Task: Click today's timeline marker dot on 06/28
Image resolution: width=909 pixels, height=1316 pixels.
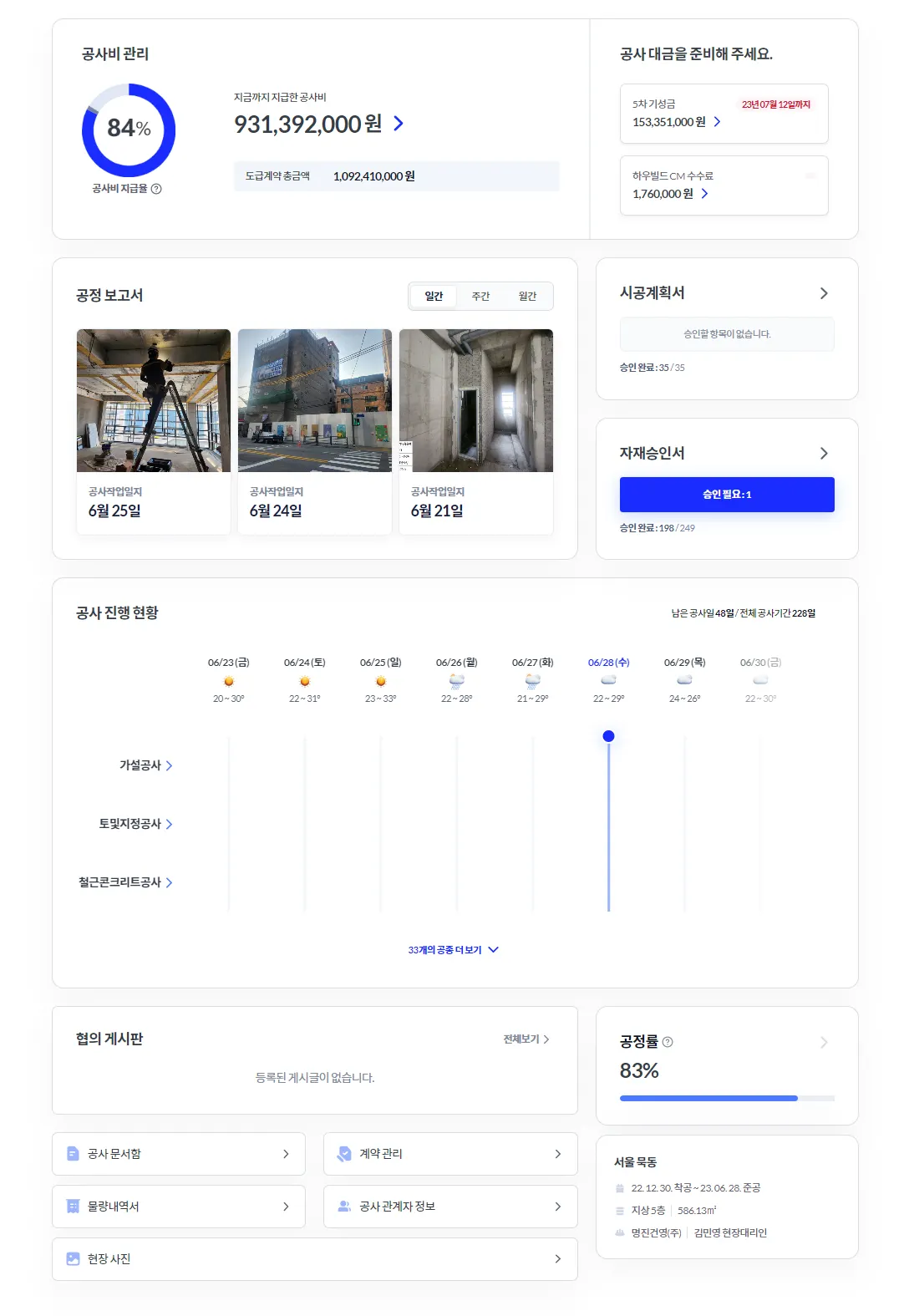Action: 609,736
